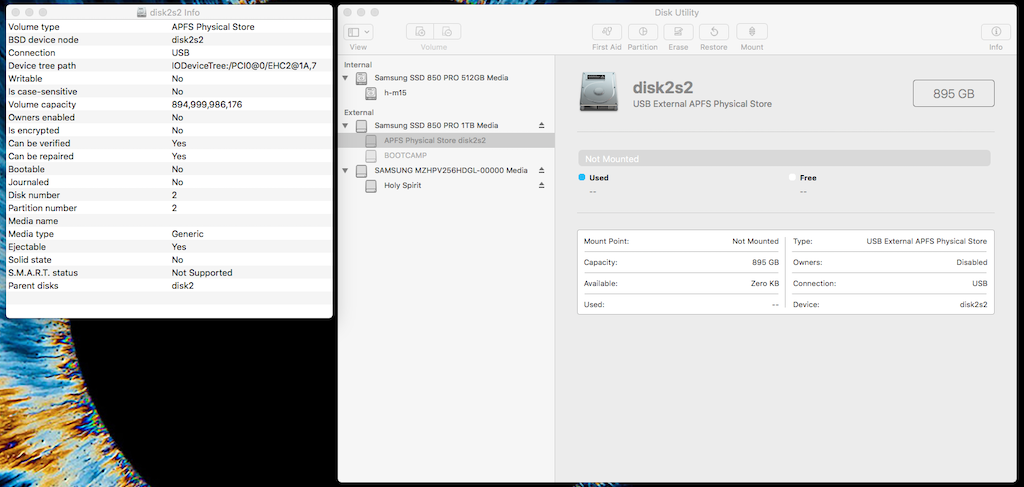Image resolution: width=1024 pixels, height=487 pixels.
Task: Click the blue Used legend dot
Action: (582, 178)
